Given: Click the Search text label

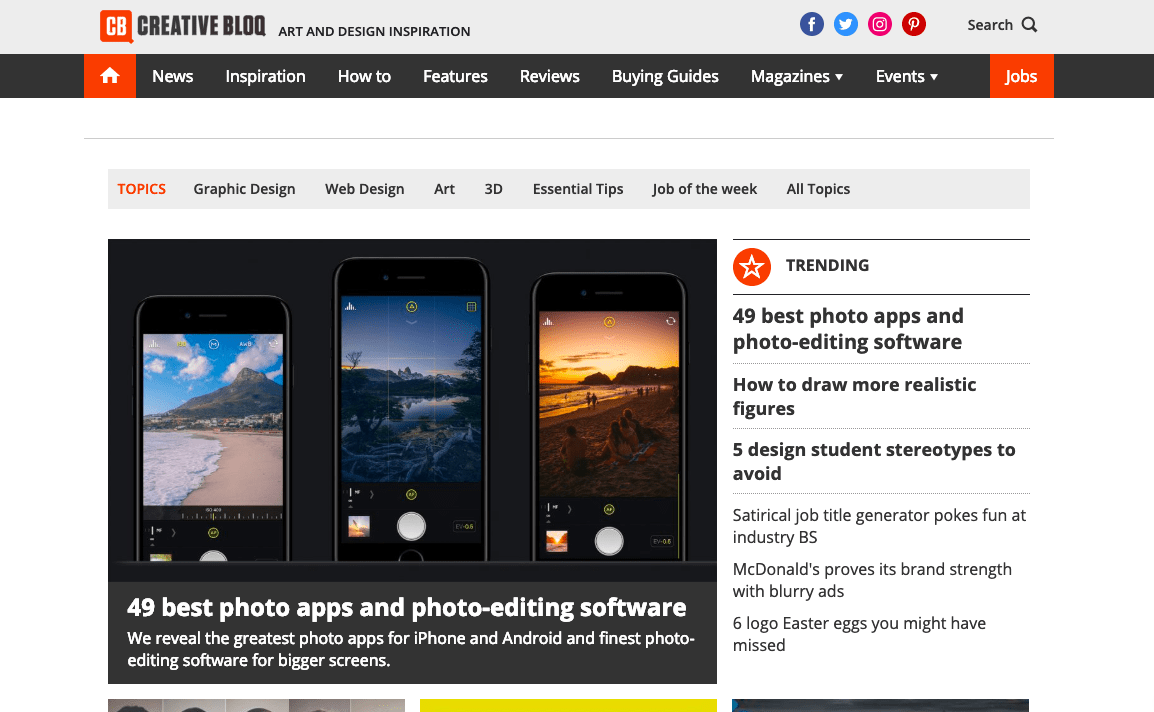Looking at the screenshot, I should point(990,25).
